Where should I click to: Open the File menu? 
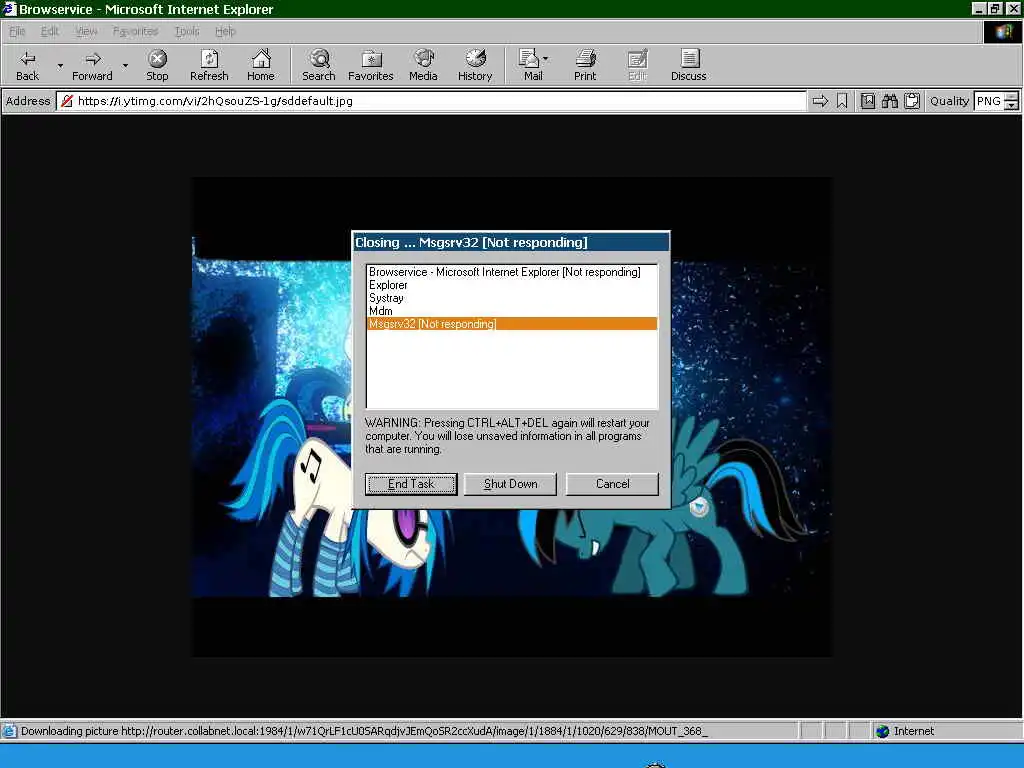coord(17,31)
